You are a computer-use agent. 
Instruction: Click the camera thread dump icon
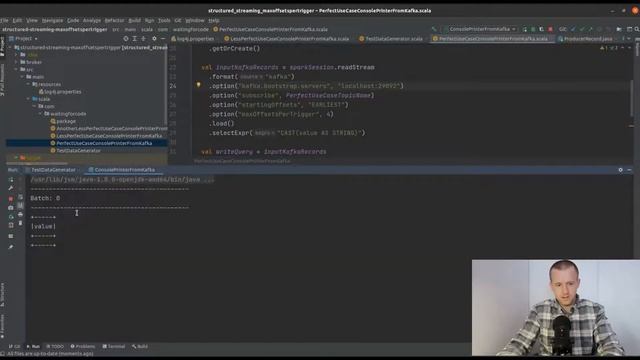coord(11,208)
